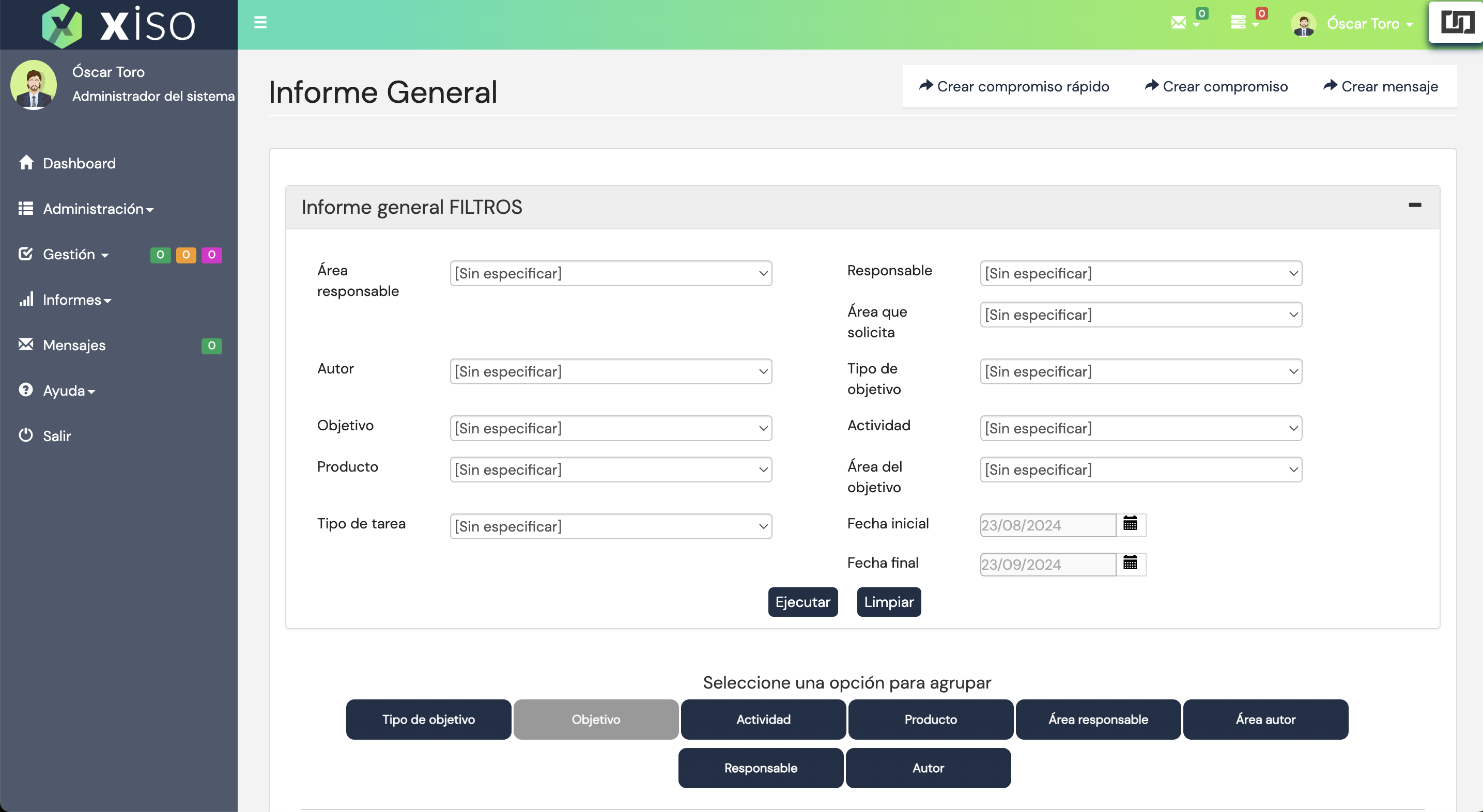Click the Crear compromiso rápido link
Image resolution: width=1483 pixels, height=812 pixels.
(1014, 86)
